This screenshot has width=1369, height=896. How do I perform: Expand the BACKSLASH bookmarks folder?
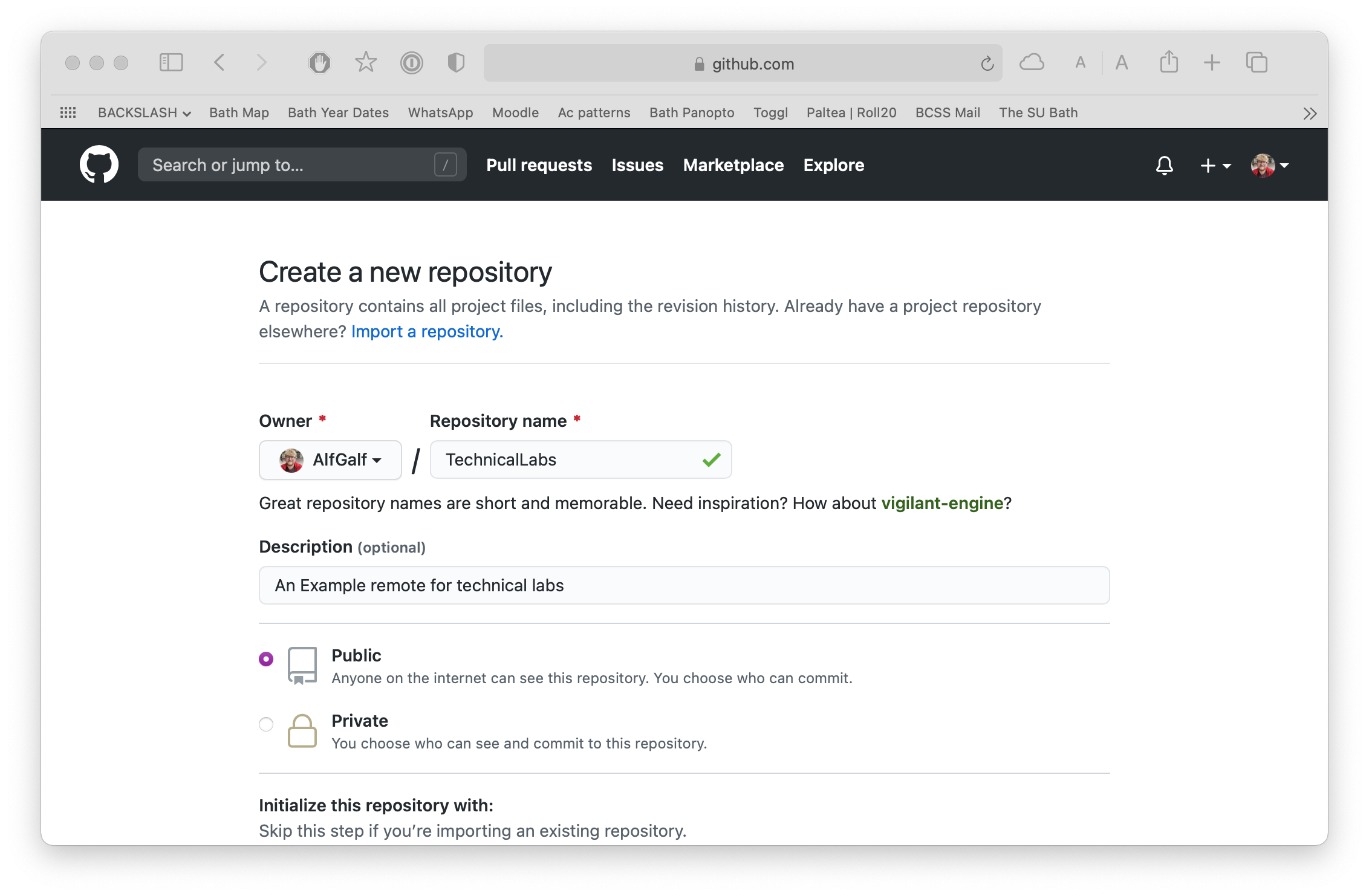tap(145, 112)
